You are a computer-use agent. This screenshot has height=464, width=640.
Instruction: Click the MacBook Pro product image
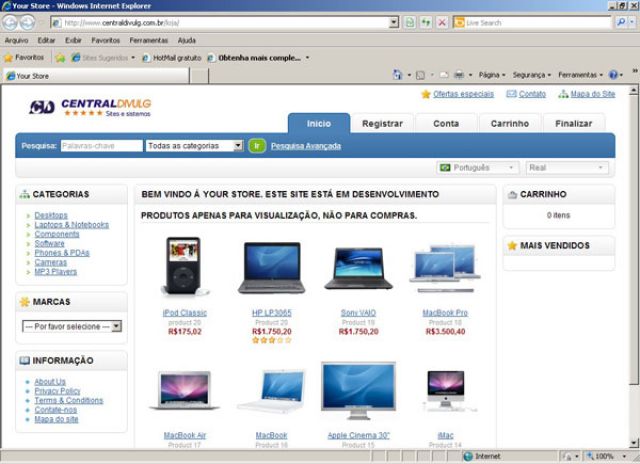click(445, 268)
